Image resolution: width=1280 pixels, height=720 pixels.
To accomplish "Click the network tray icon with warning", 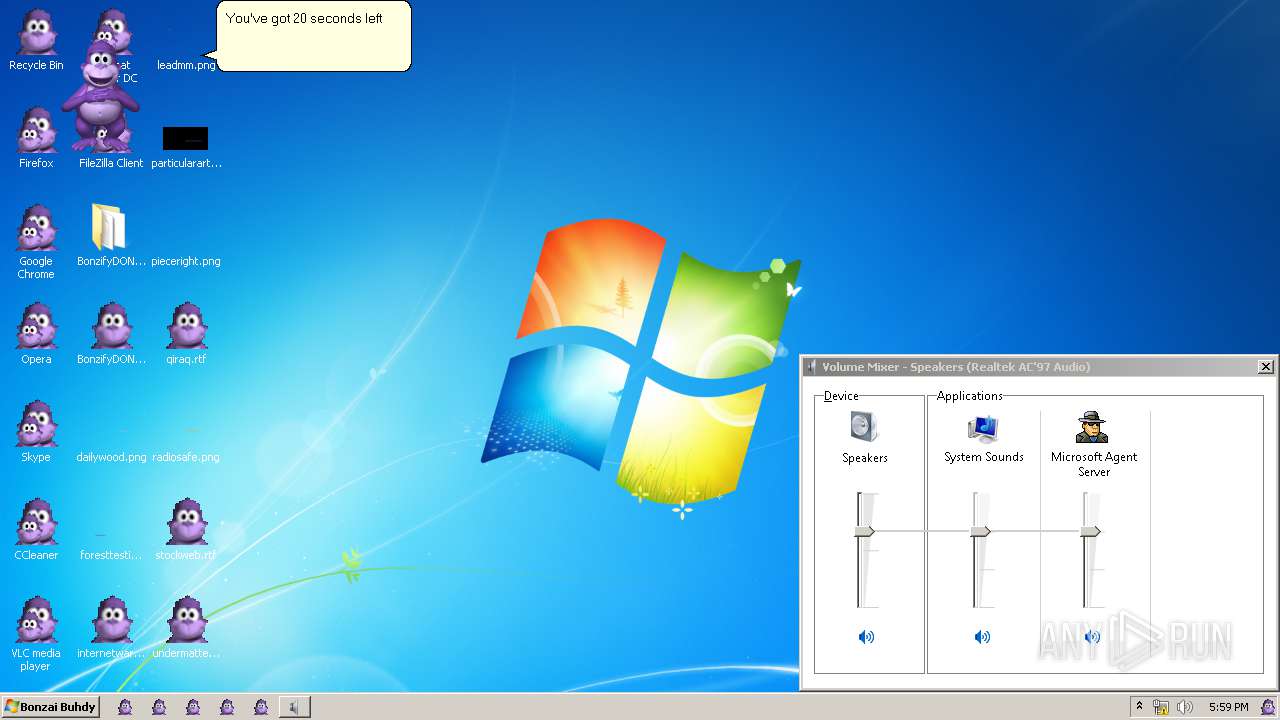I will click(1161, 707).
